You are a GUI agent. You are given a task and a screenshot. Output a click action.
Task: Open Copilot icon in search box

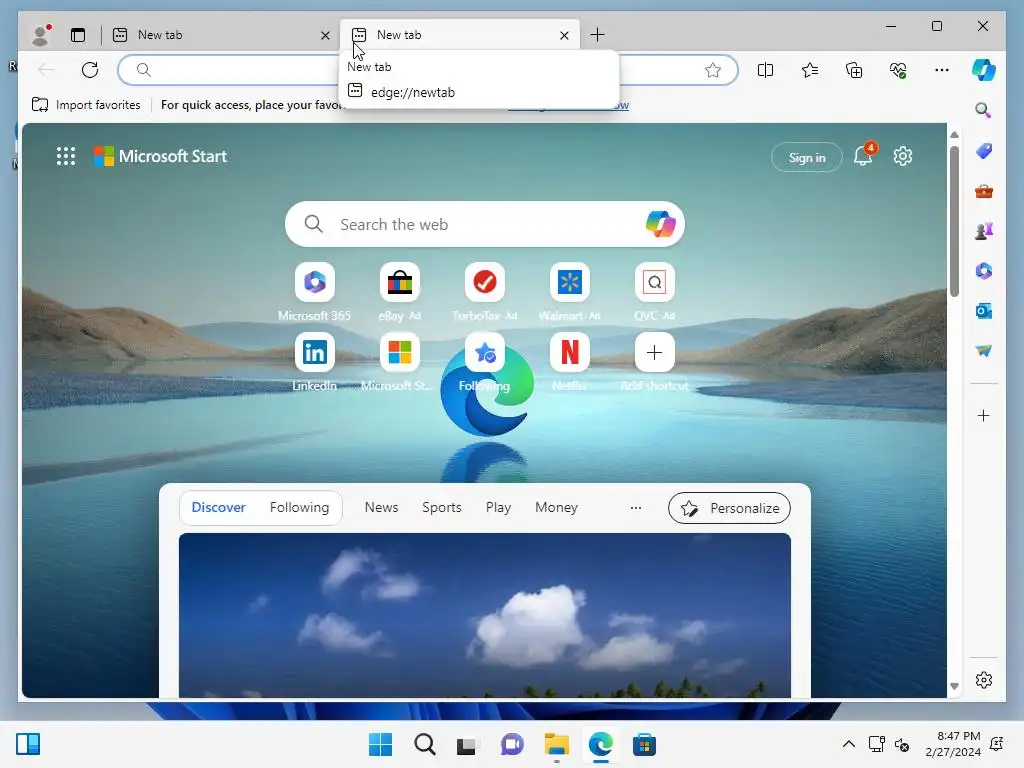coord(660,224)
